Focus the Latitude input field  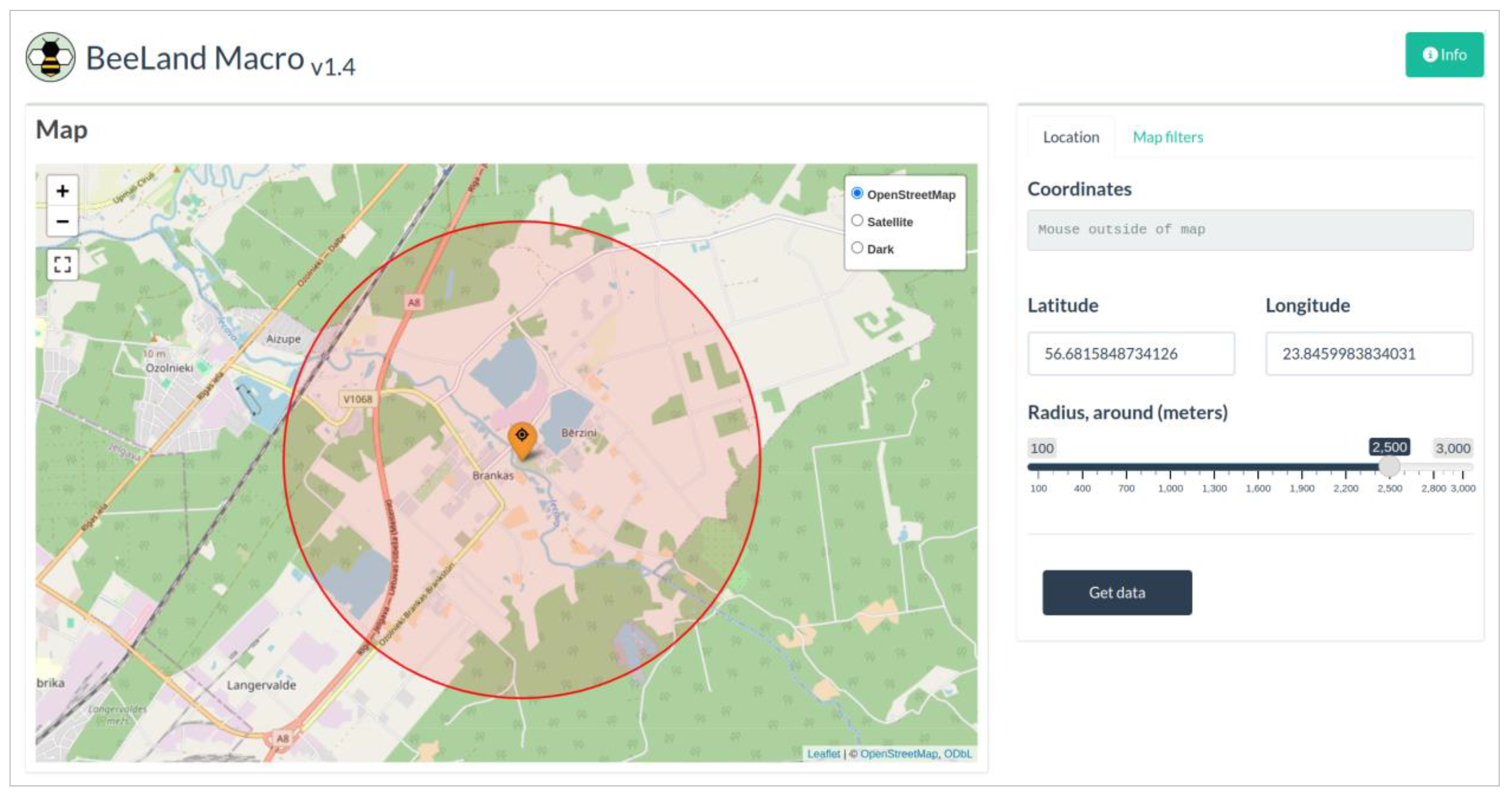pos(1131,354)
